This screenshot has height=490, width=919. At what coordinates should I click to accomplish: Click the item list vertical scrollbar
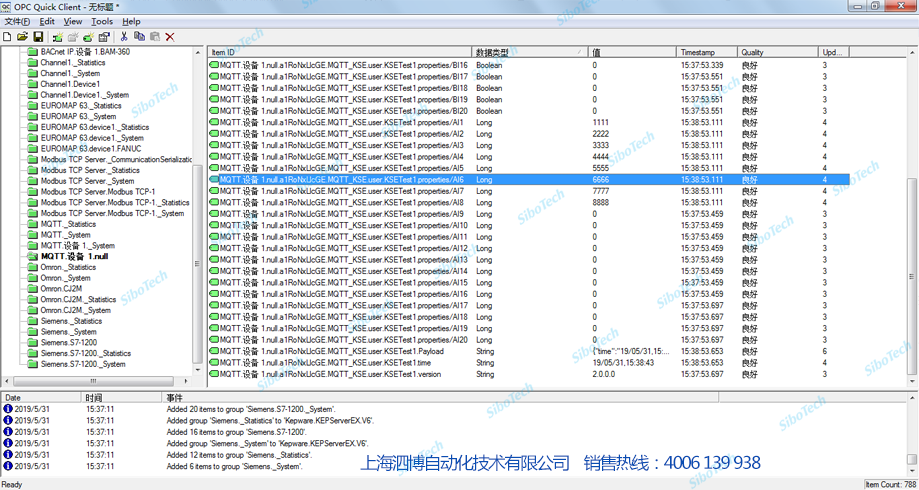pos(913,217)
